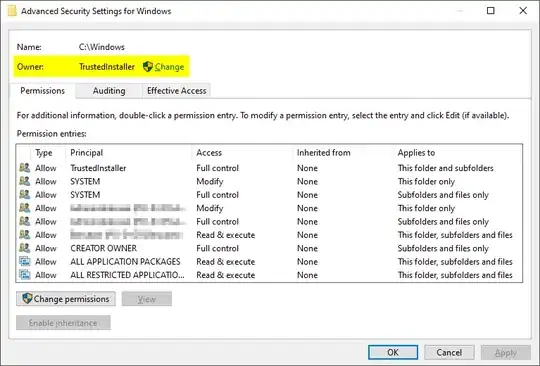
Task: Select the ALL APPLICATION PACKAGES row
Action: 269,262
